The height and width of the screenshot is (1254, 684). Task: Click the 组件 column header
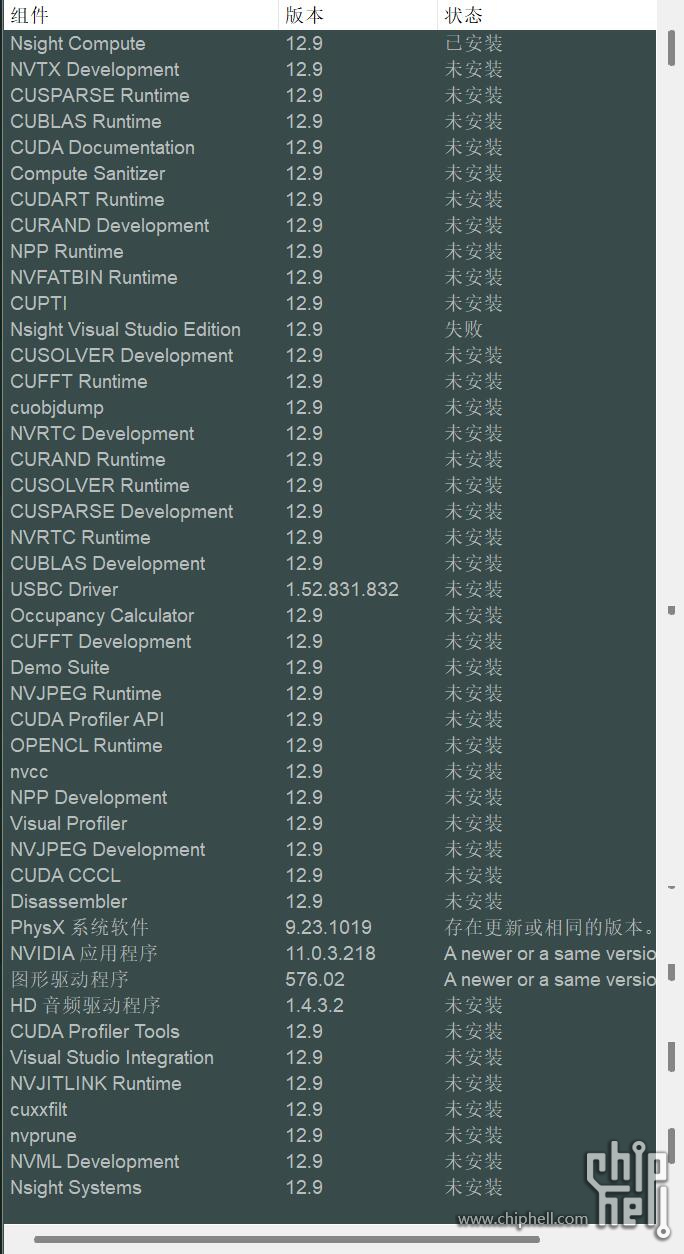[140, 15]
